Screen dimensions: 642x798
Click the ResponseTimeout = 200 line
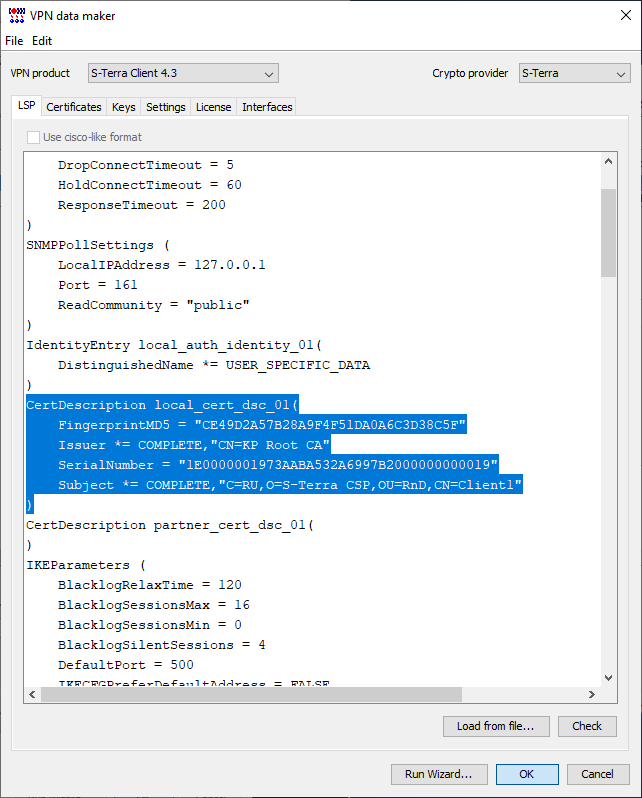(x=142, y=205)
